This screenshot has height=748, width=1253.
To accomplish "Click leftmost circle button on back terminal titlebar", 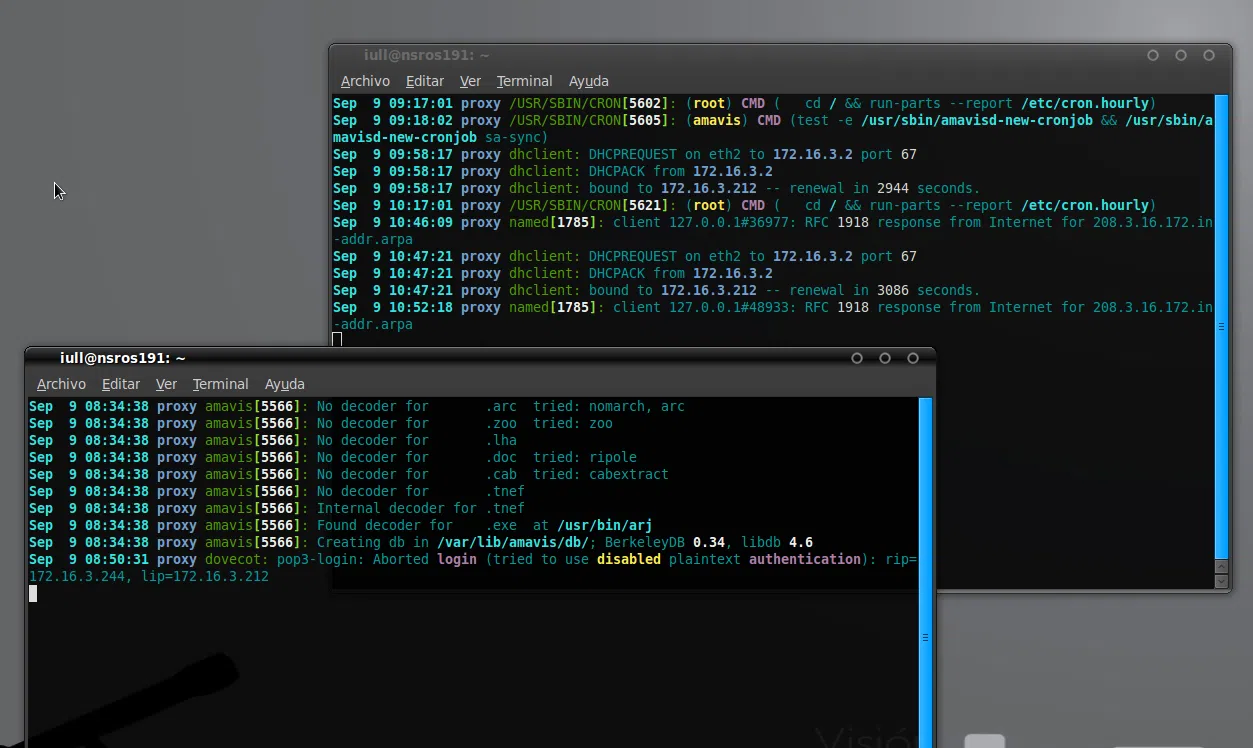I will point(1153,56).
